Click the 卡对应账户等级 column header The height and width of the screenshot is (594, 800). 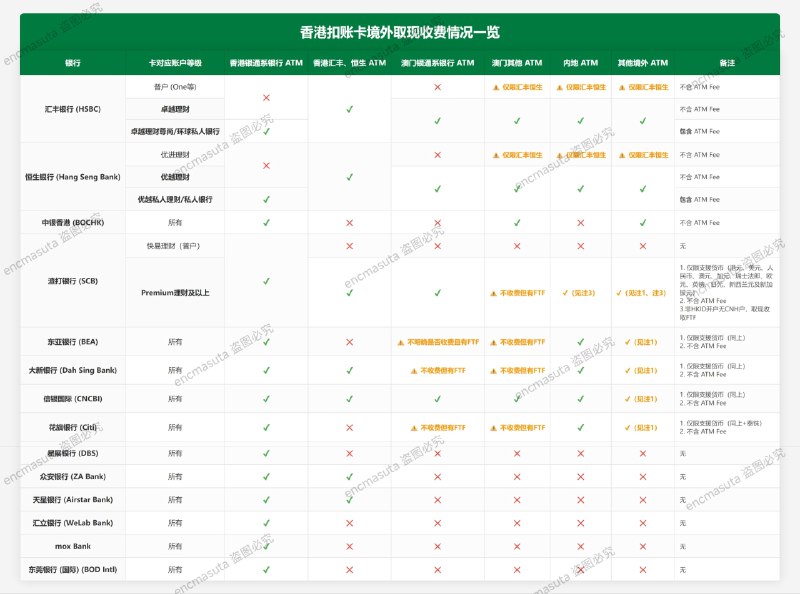pyautogui.click(x=175, y=63)
